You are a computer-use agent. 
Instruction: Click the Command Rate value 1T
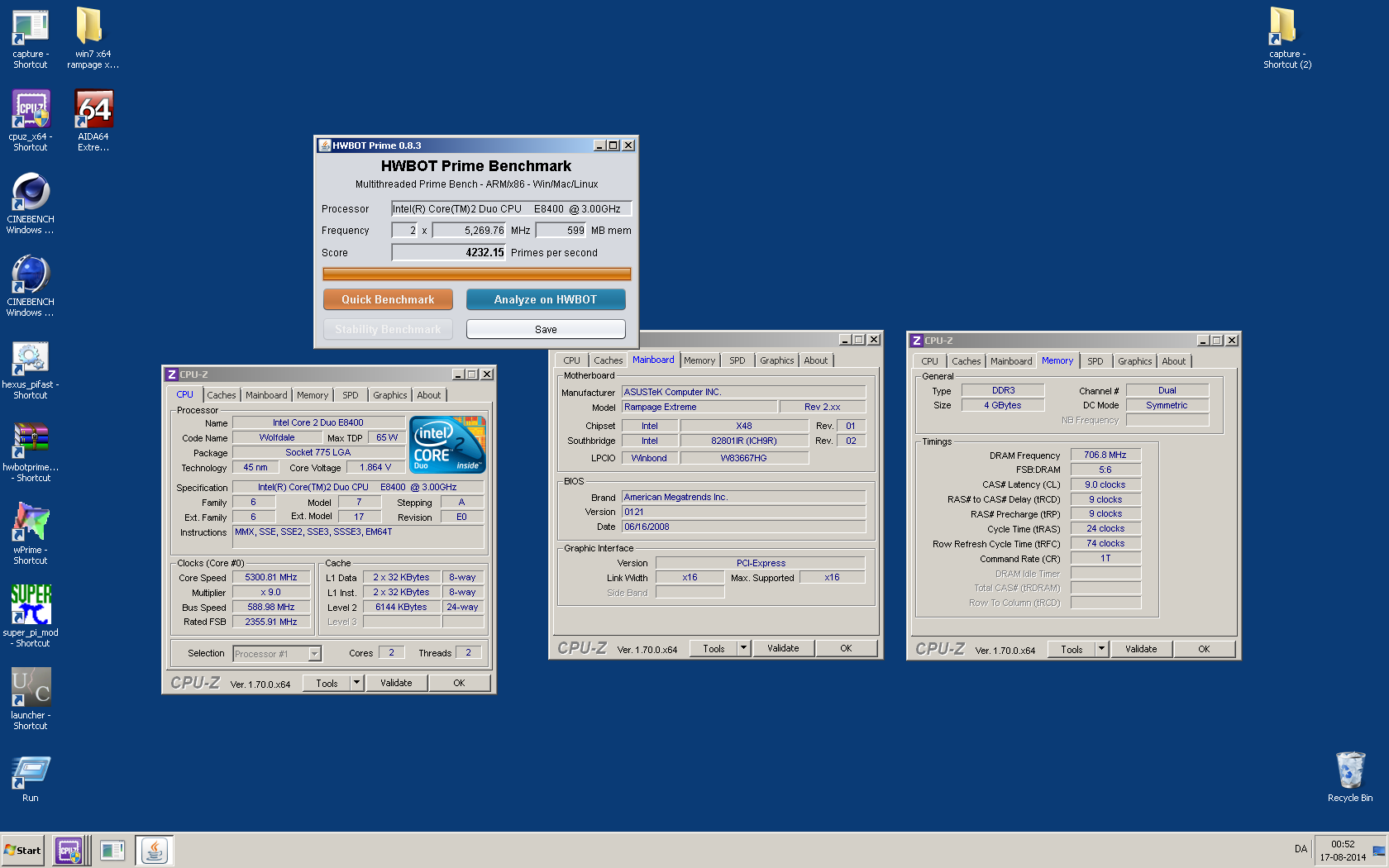pyautogui.click(x=1105, y=559)
